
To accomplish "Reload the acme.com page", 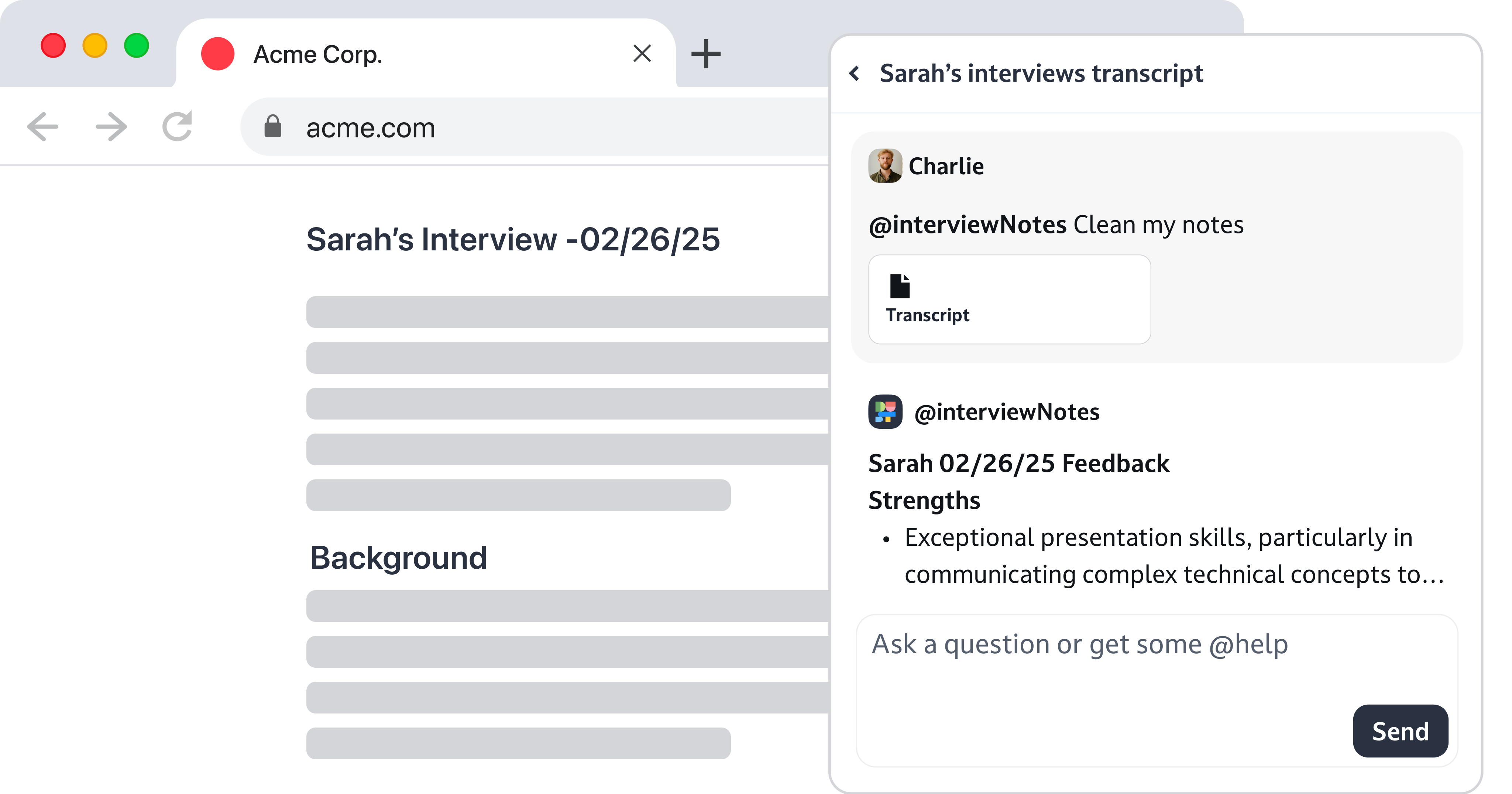I will pos(177,127).
